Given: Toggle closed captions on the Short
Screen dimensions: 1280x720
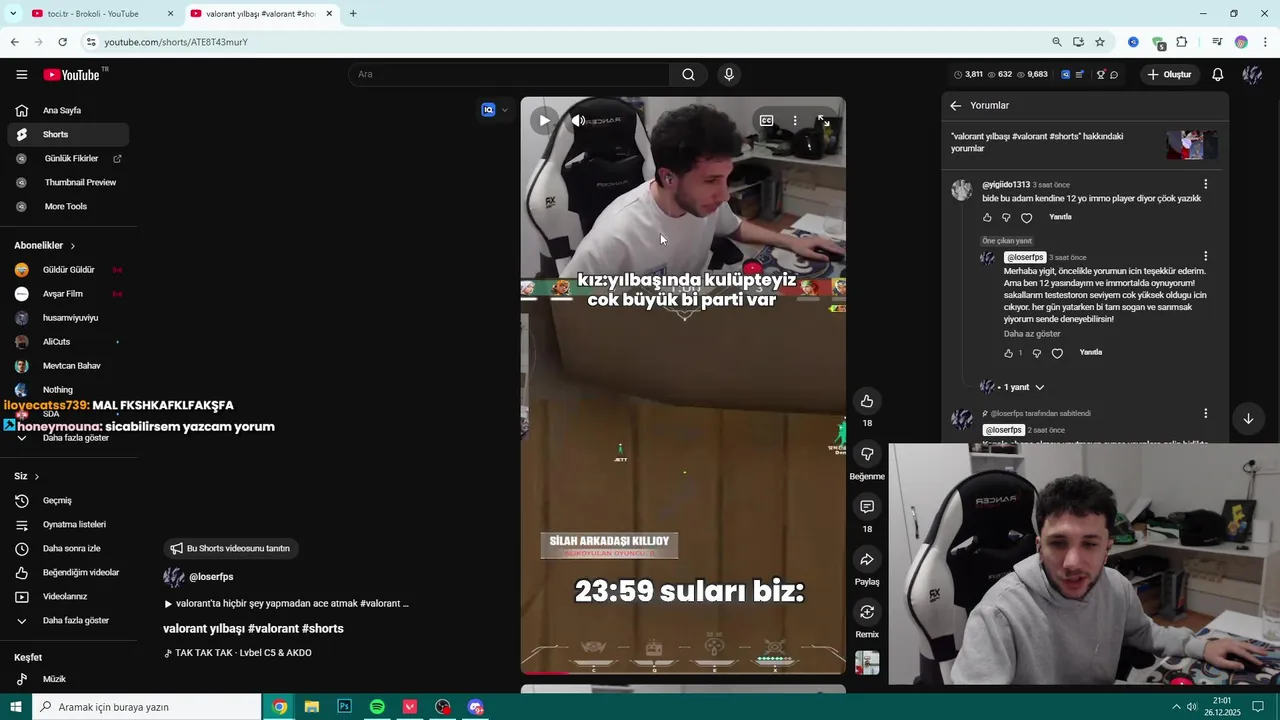Looking at the screenshot, I should 766,120.
